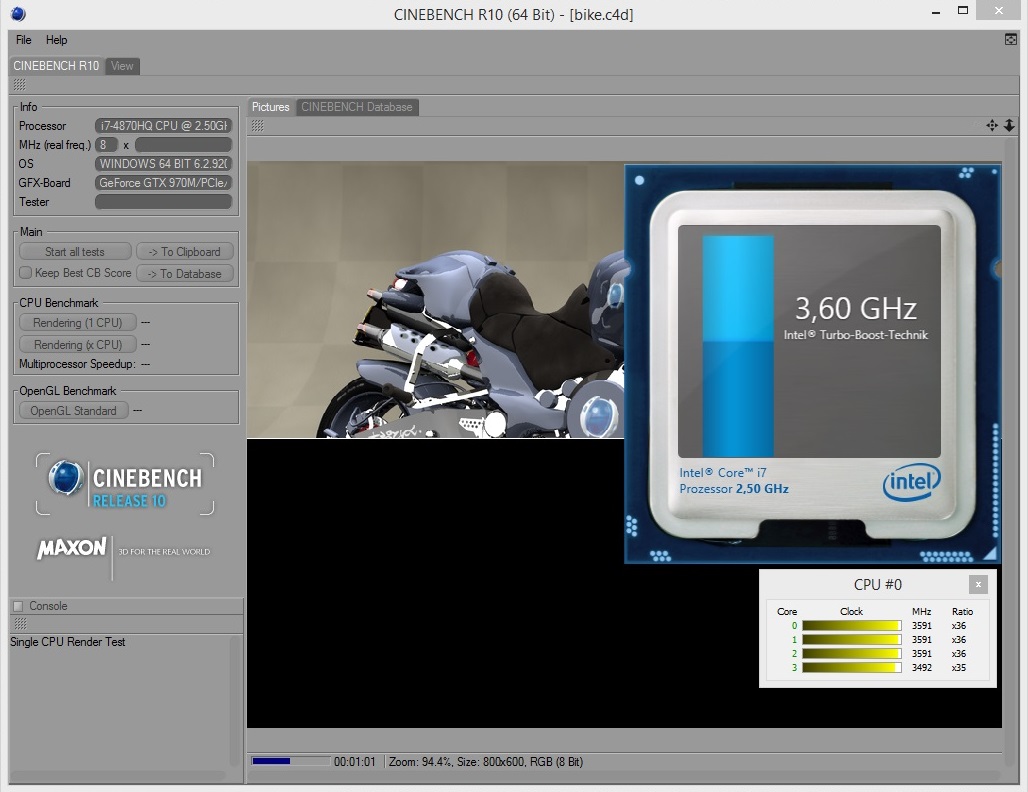The image size is (1028, 792).
Task: Click the "Intel Turbo-Boost-Technik" label
Action: coord(856,335)
